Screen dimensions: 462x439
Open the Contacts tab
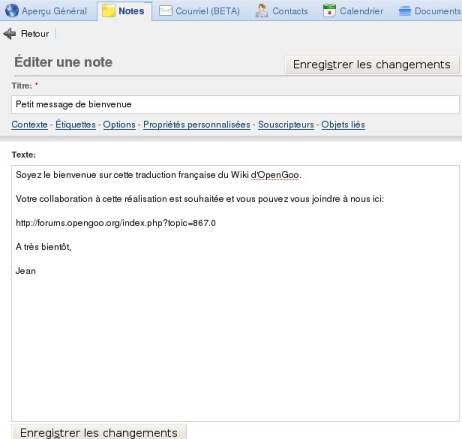(x=282, y=11)
